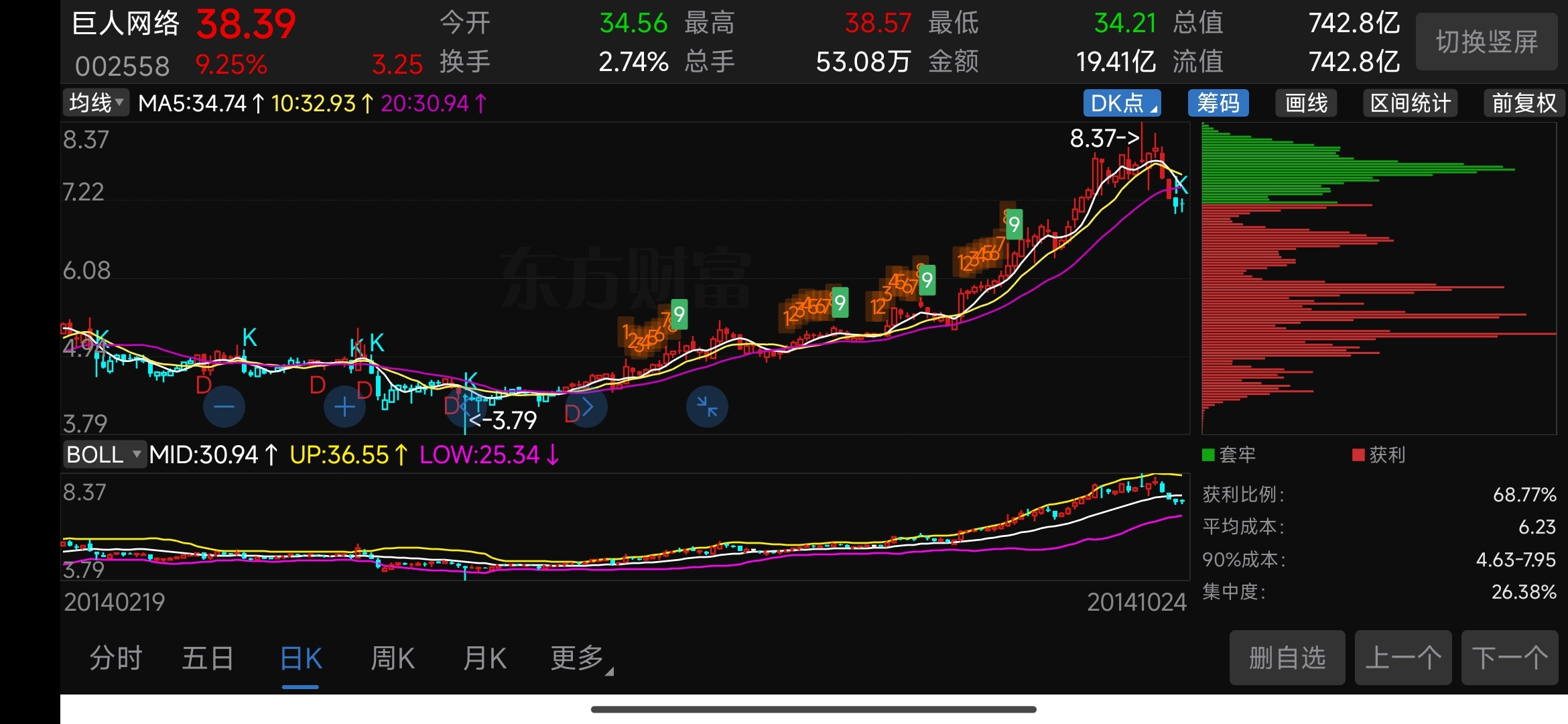1568x724 pixels.
Task: Tap the shrink chart arrows circle icon
Action: pos(707,407)
